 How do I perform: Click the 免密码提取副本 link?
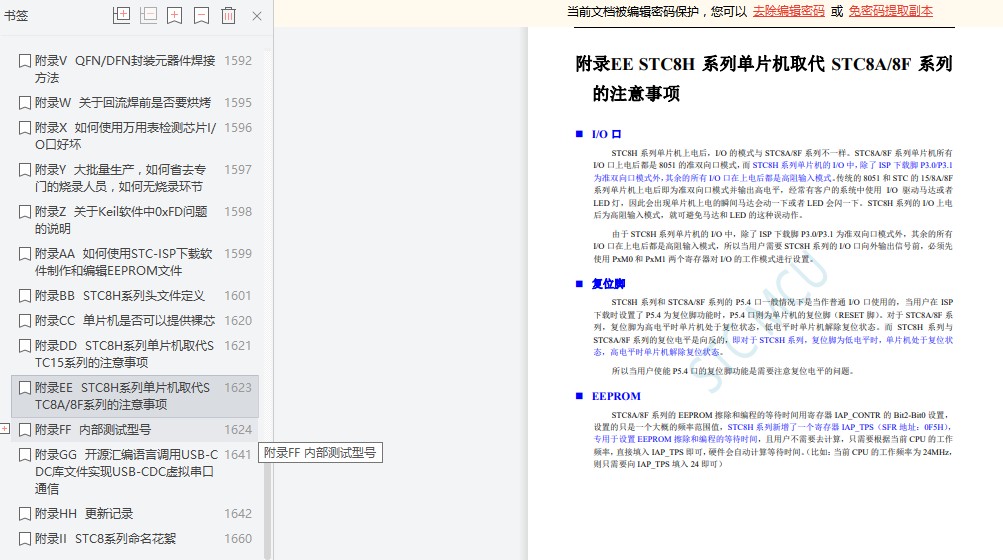[x=890, y=11]
